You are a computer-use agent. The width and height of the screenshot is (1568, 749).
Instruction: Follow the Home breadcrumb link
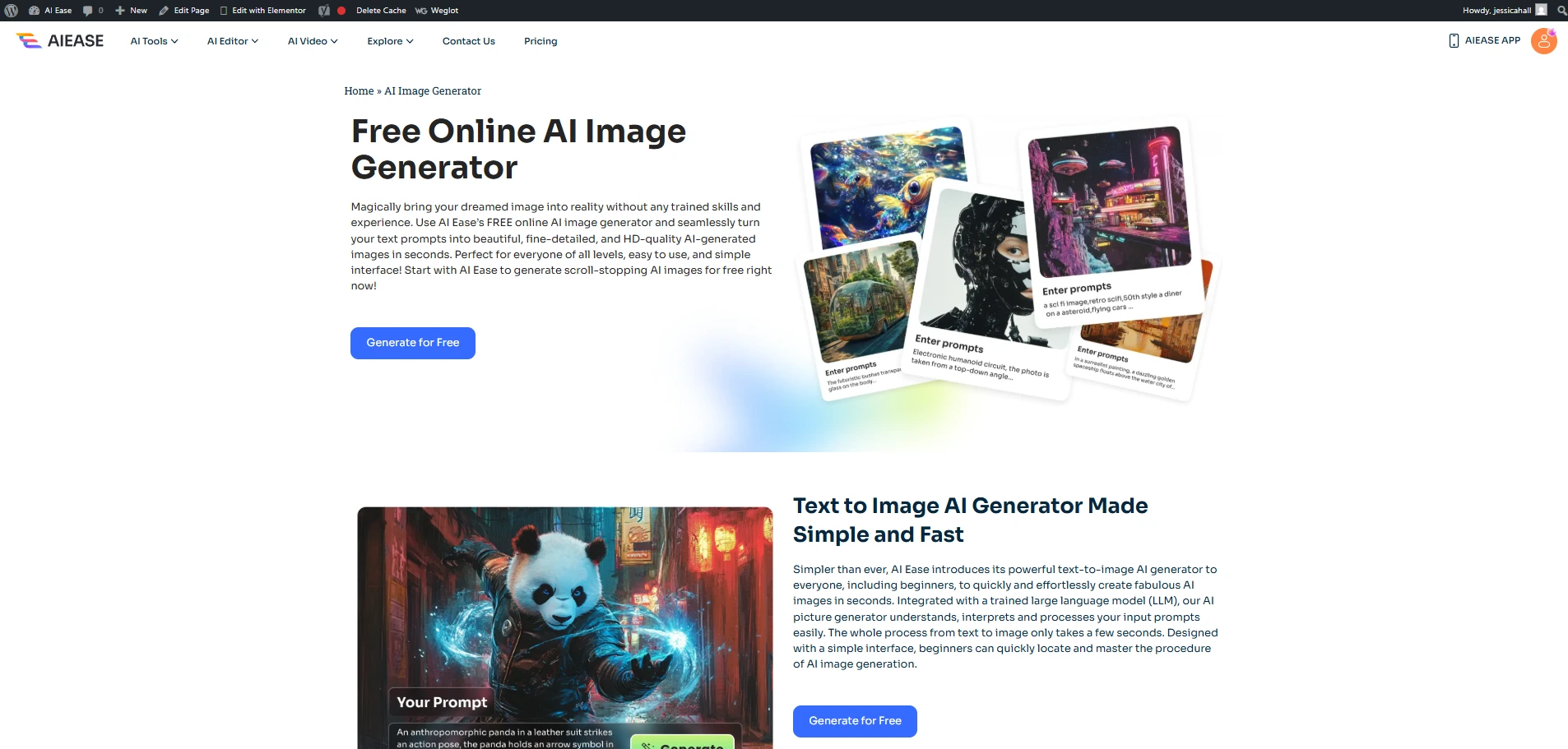pos(359,91)
